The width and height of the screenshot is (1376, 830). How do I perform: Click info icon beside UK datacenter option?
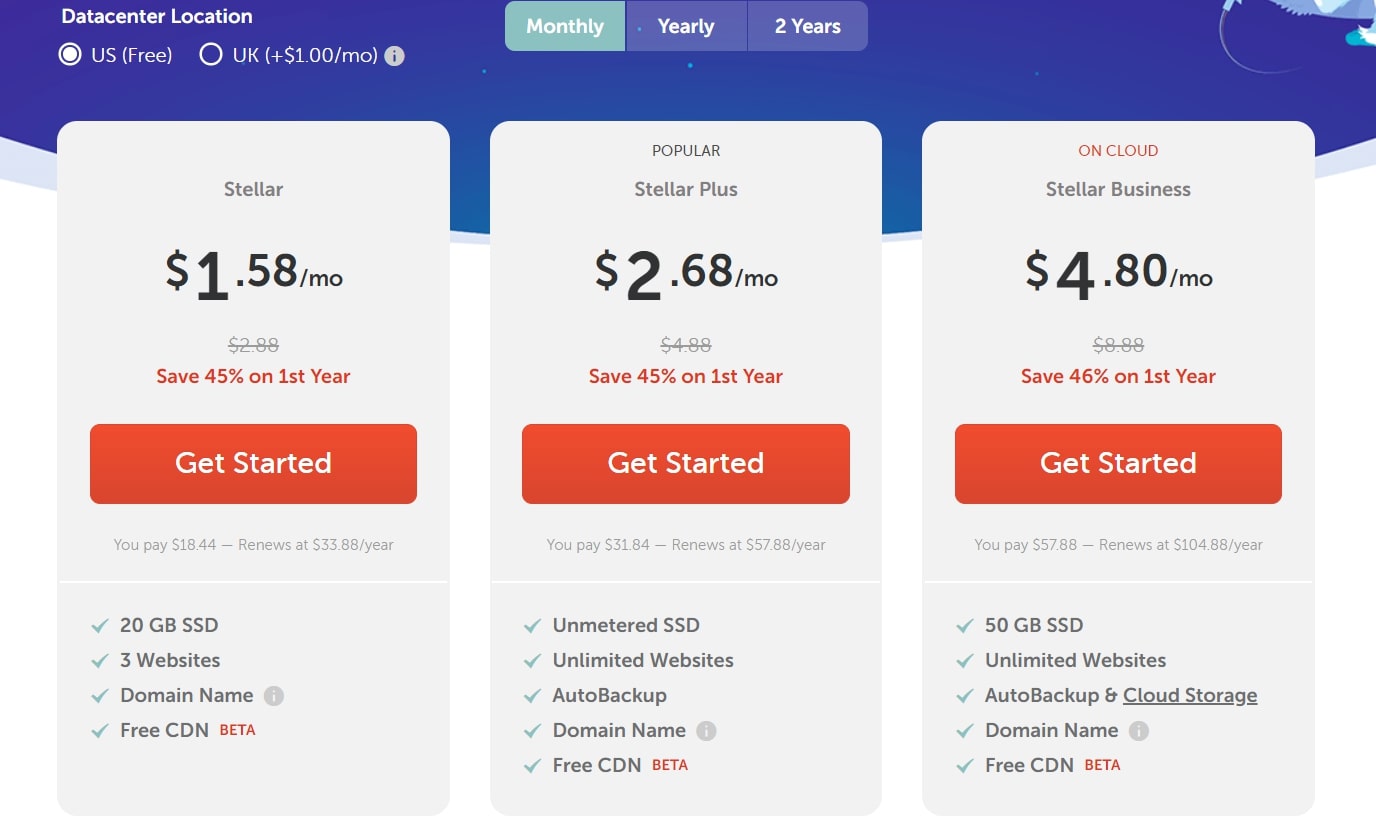395,56
